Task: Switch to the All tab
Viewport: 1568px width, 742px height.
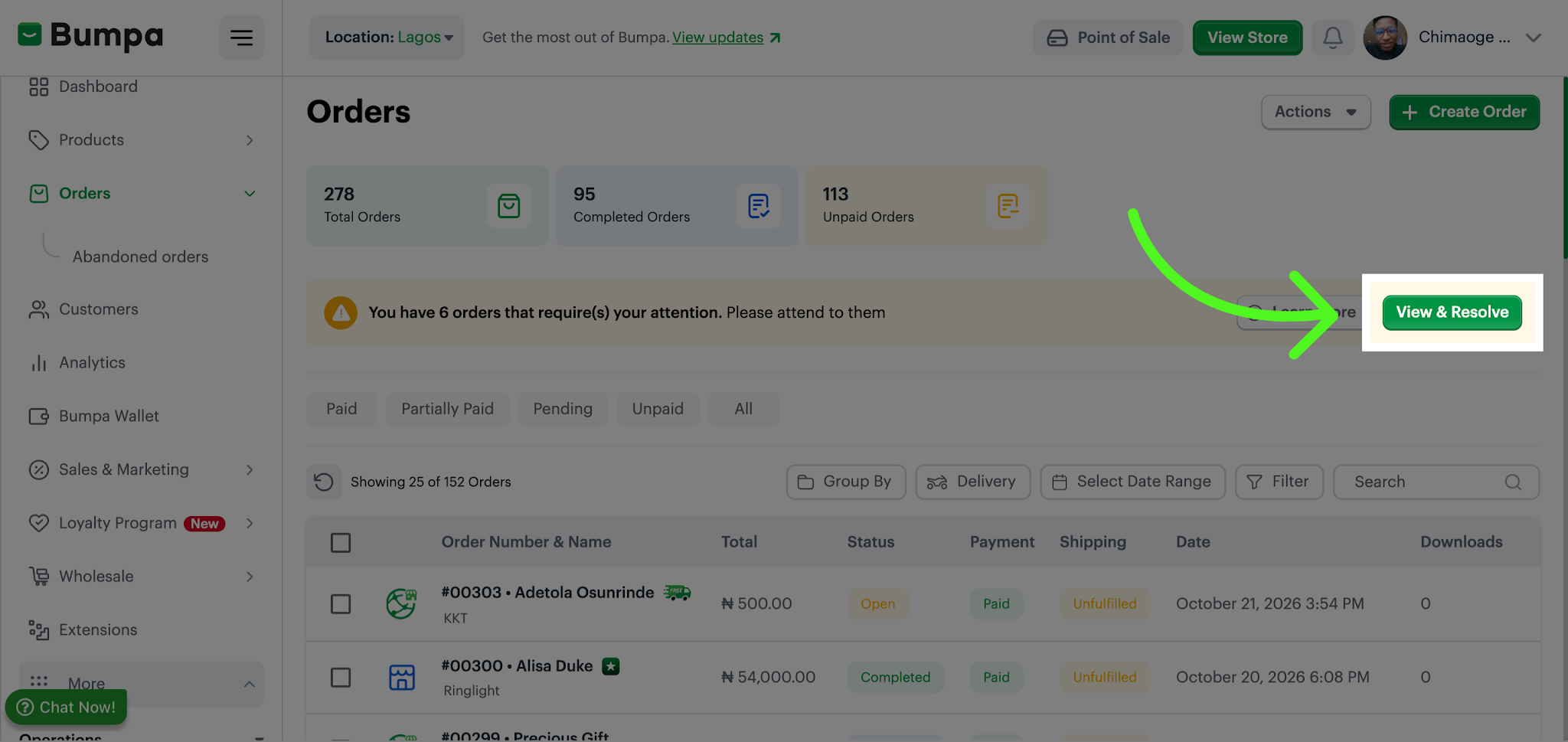Action: 743,409
